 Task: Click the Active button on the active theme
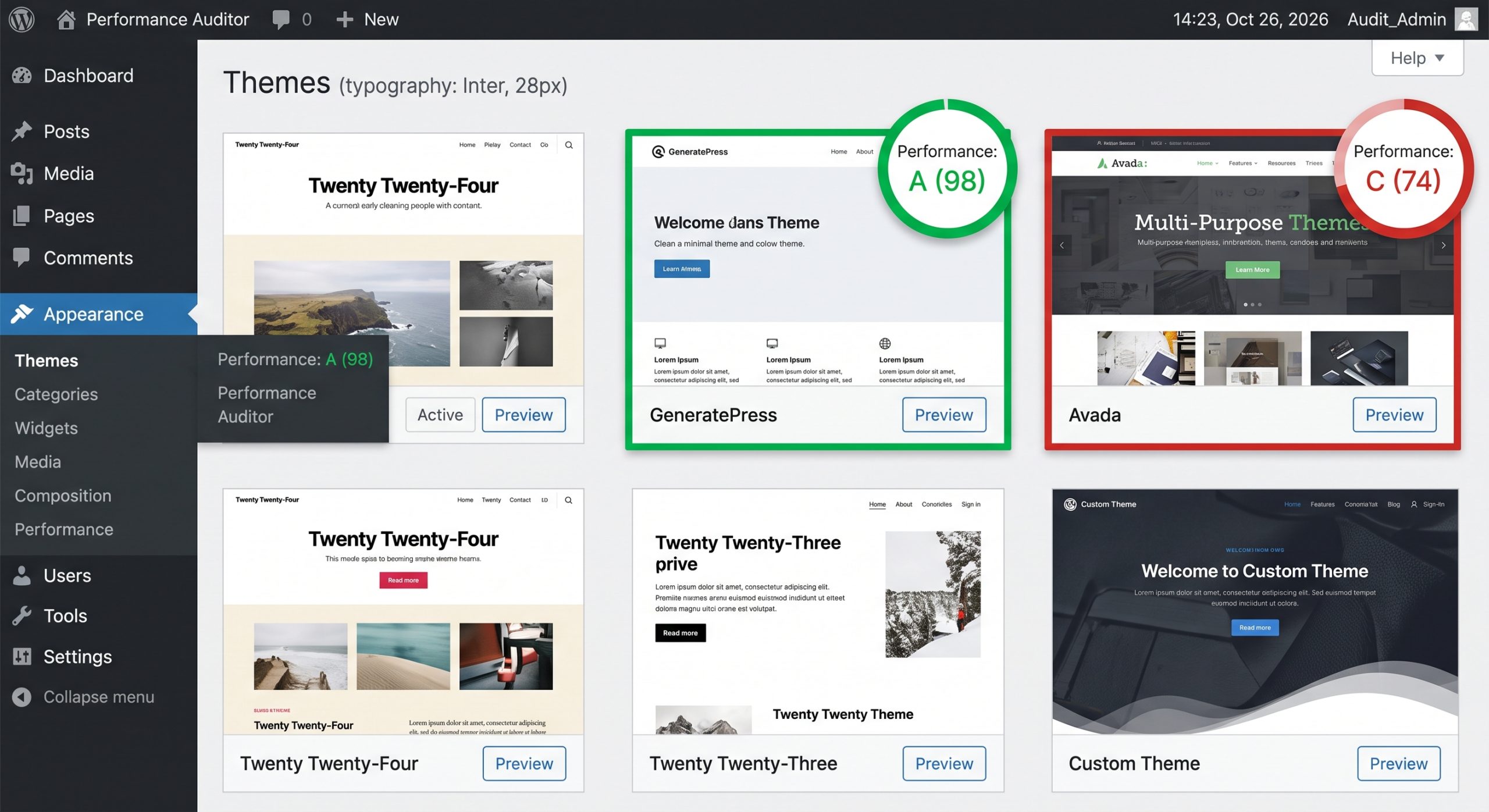[440, 415]
